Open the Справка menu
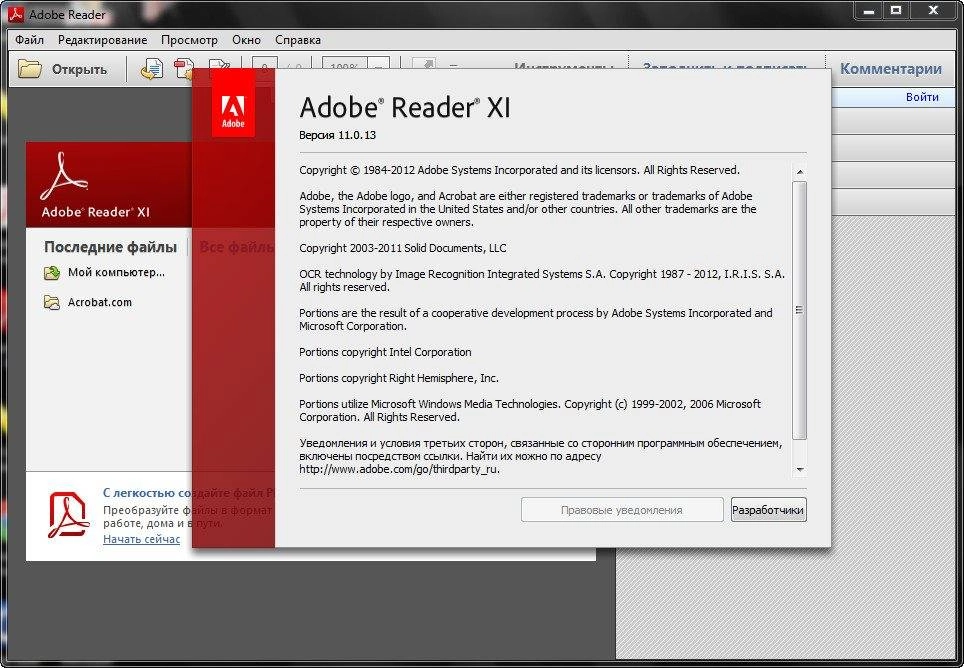 (298, 40)
